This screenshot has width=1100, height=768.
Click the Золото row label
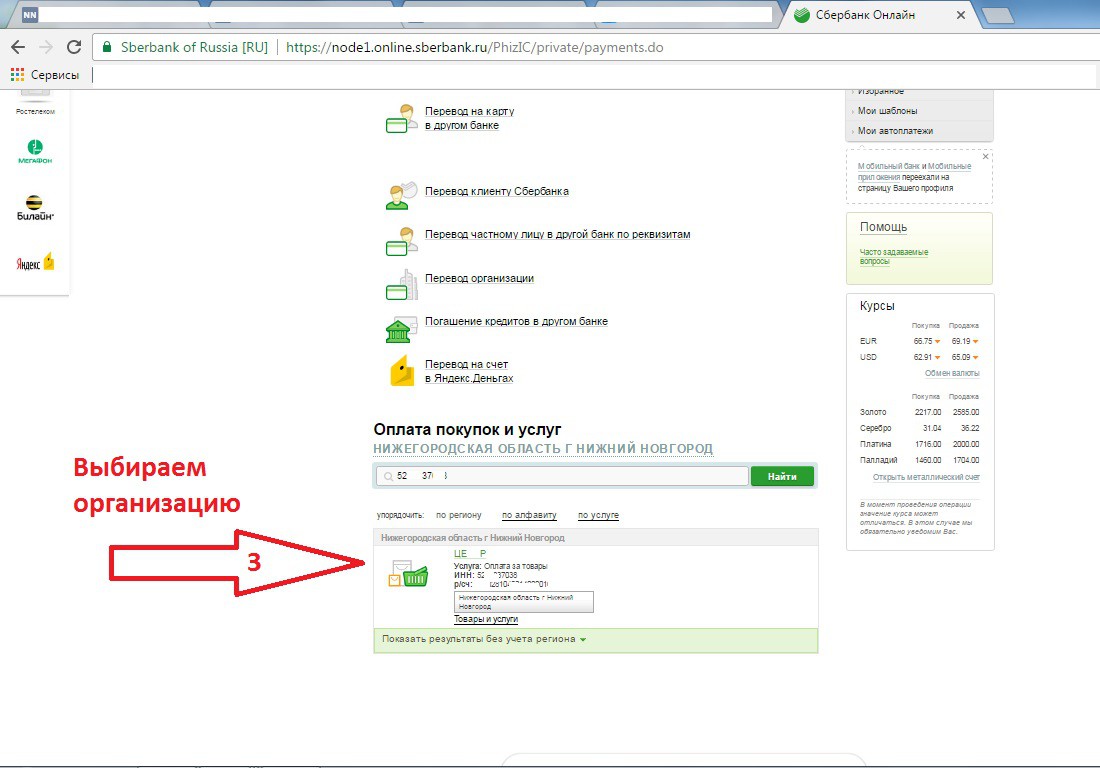pos(873,412)
